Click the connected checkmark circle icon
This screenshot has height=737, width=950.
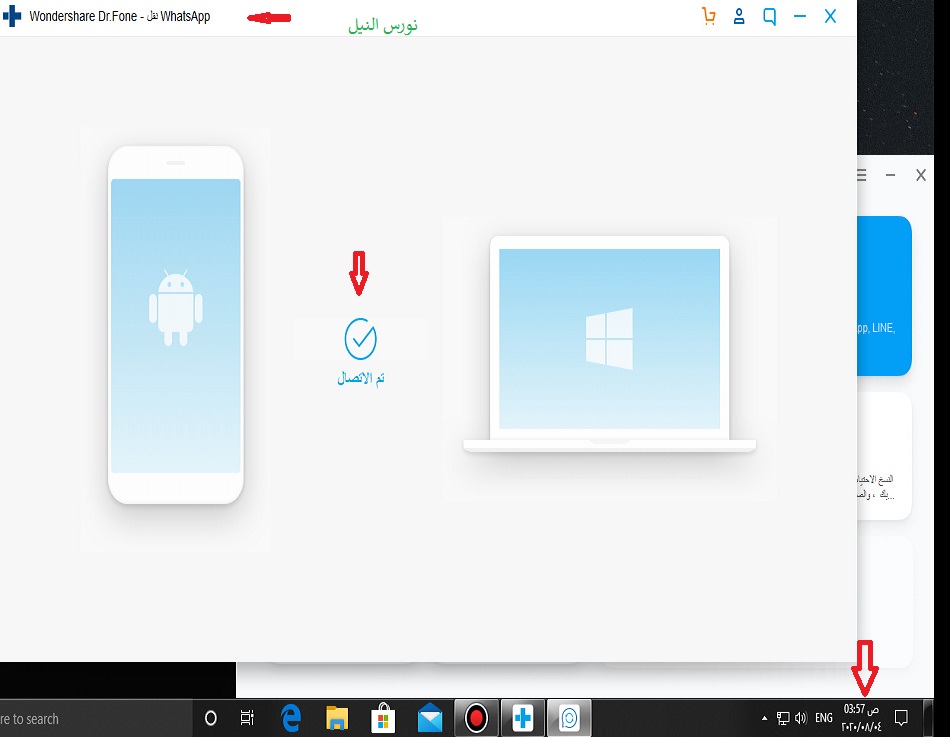coord(360,339)
